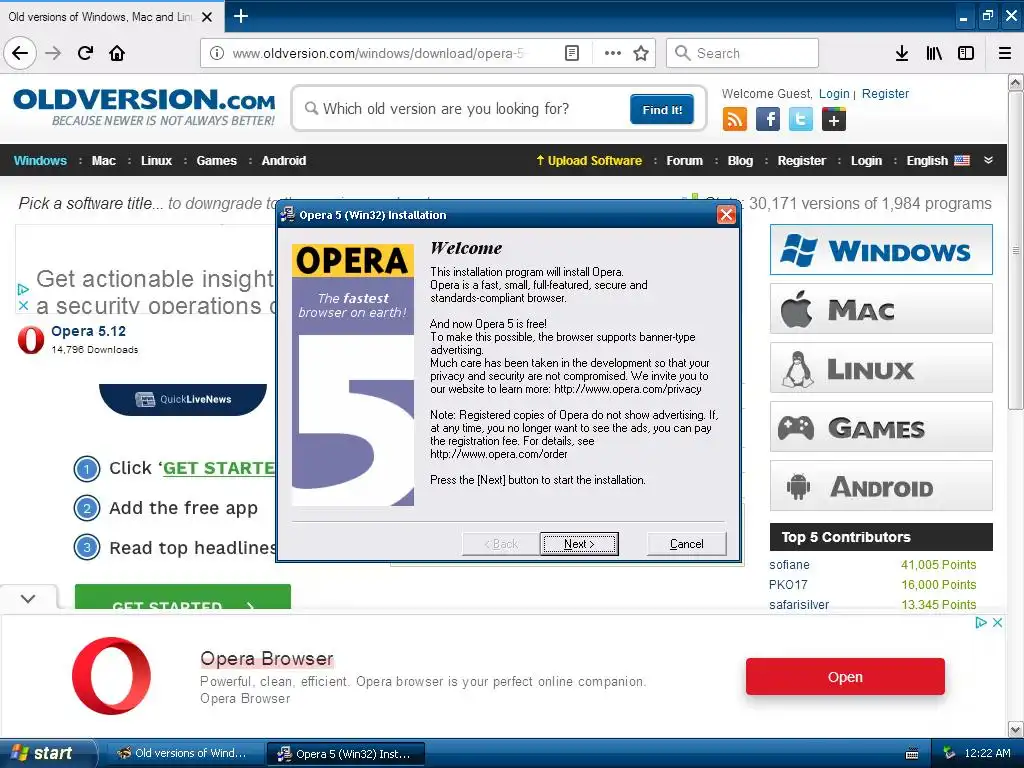
Task: Click the site search field placeholder text
Action: click(446, 108)
